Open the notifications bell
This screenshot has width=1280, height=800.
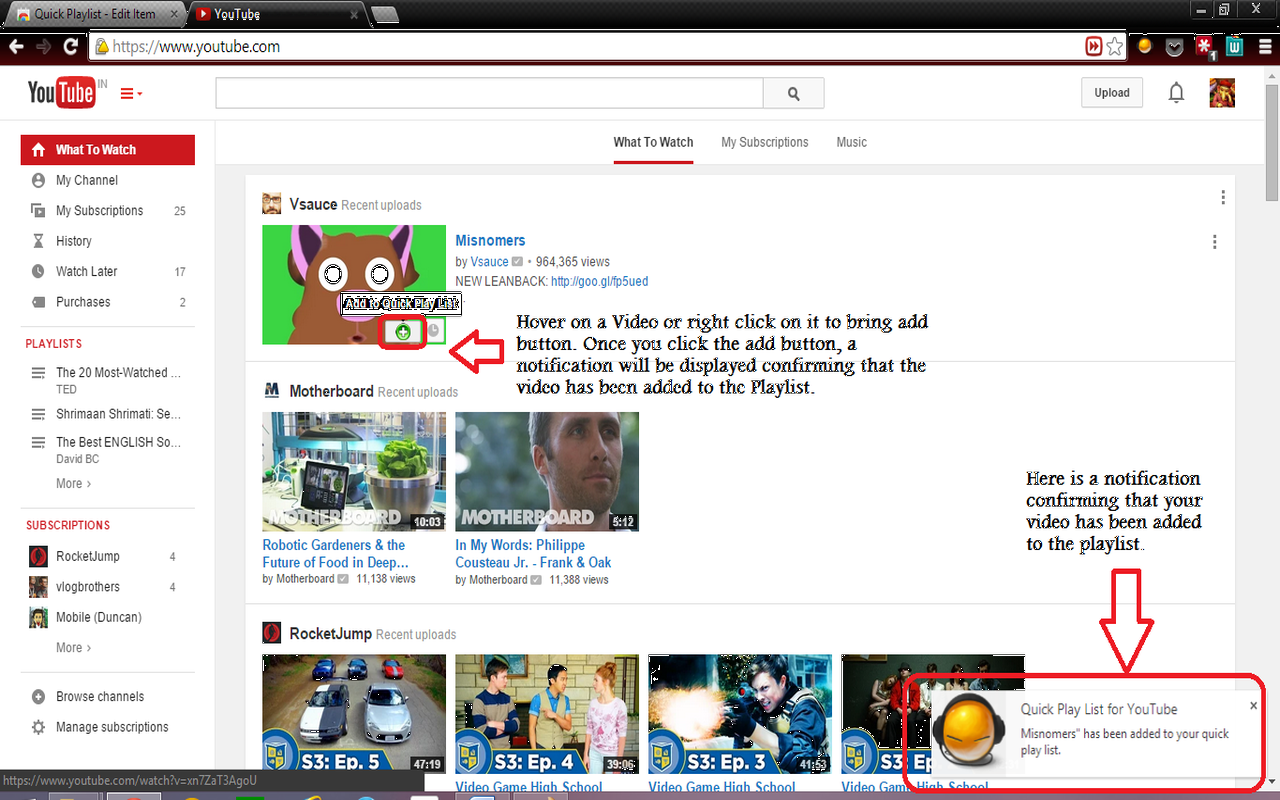pyautogui.click(x=1177, y=93)
